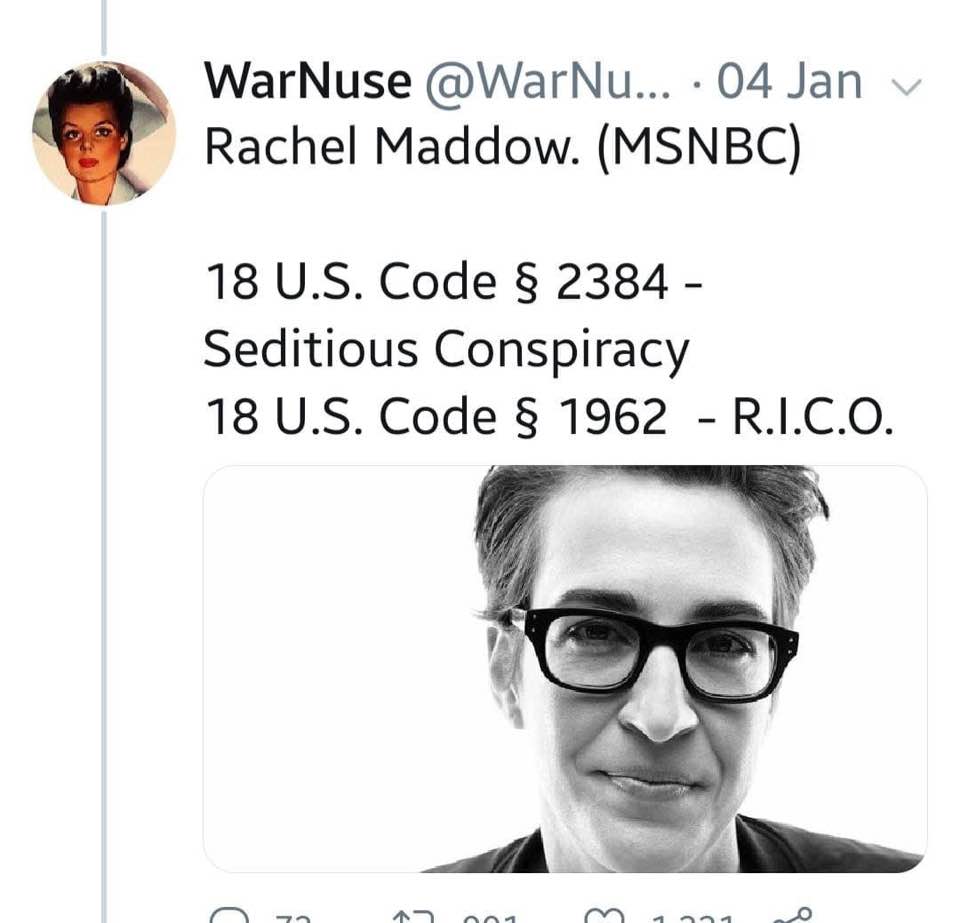Open the attached black-and-white photo
960x923 pixels.
[x=564, y=668]
